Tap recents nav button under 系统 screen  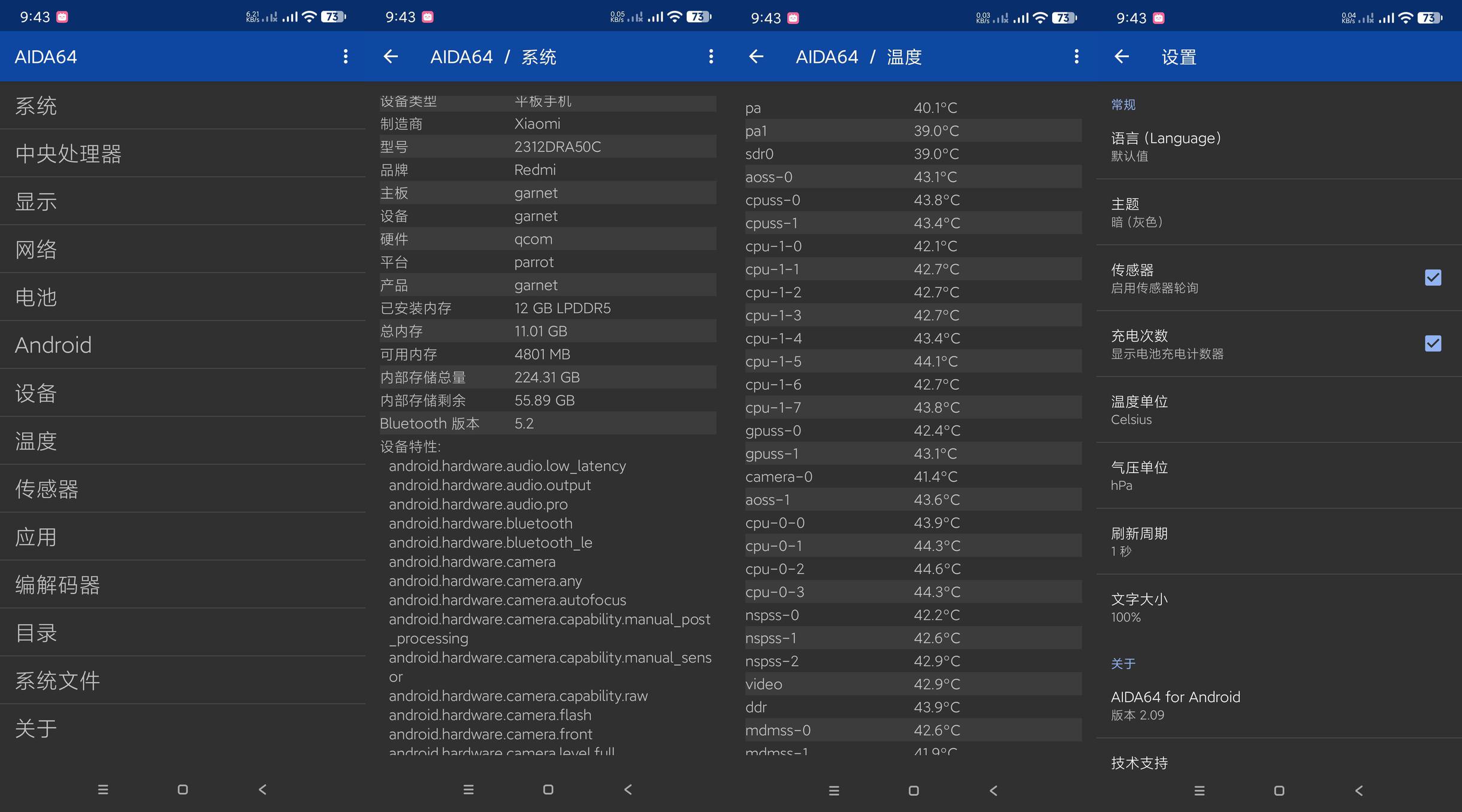click(x=469, y=790)
